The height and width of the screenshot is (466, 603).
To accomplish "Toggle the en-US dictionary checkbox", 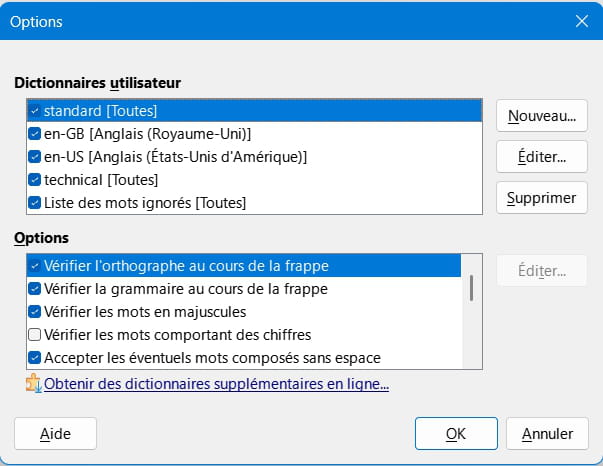I will click(x=35, y=157).
